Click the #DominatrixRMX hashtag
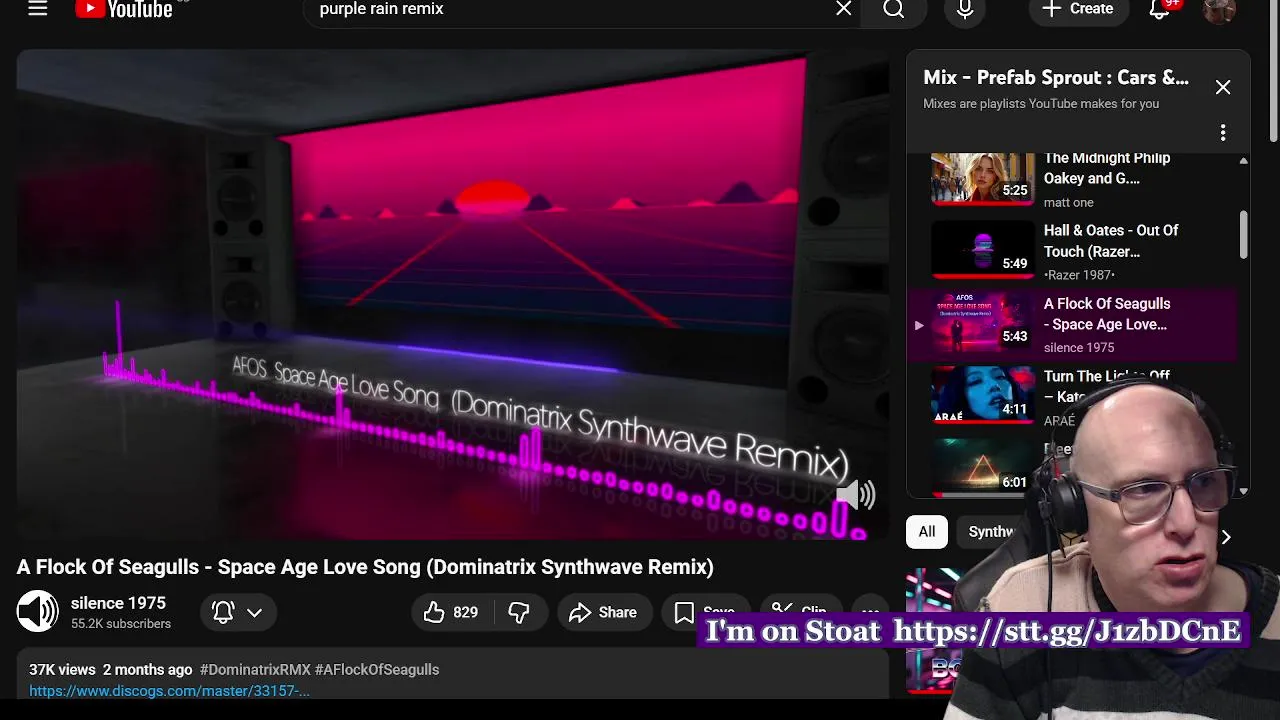 pyautogui.click(x=255, y=670)
